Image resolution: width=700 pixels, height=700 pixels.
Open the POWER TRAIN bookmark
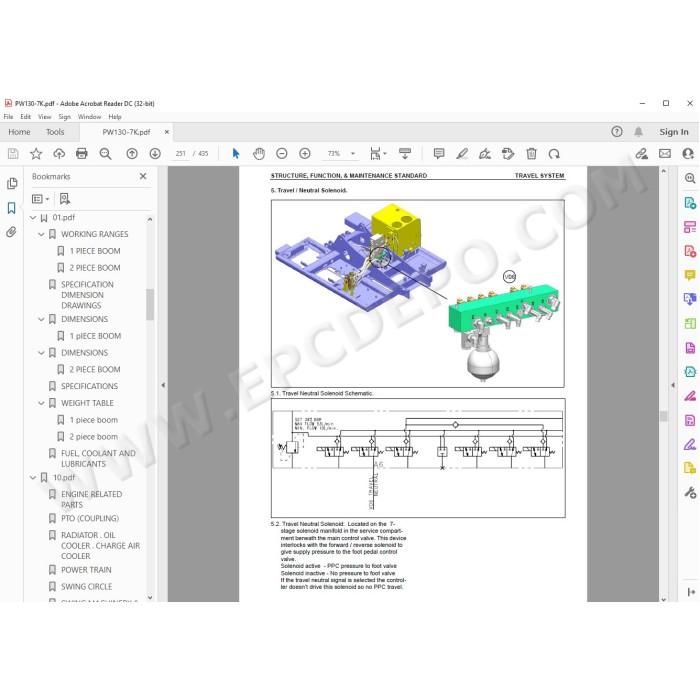coord(86,570)
